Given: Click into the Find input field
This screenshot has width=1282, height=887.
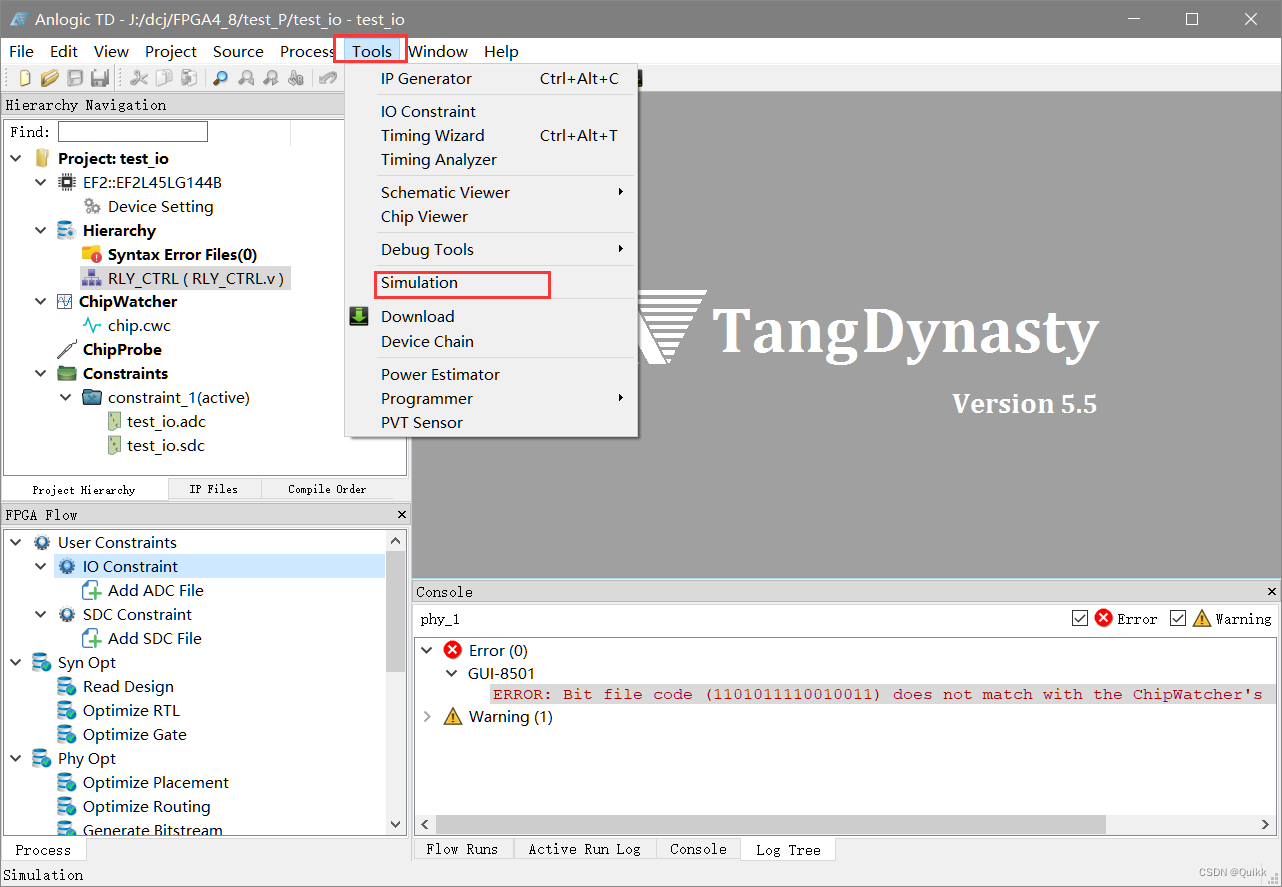Looking at the screenshot, I should tap(133, 131).
